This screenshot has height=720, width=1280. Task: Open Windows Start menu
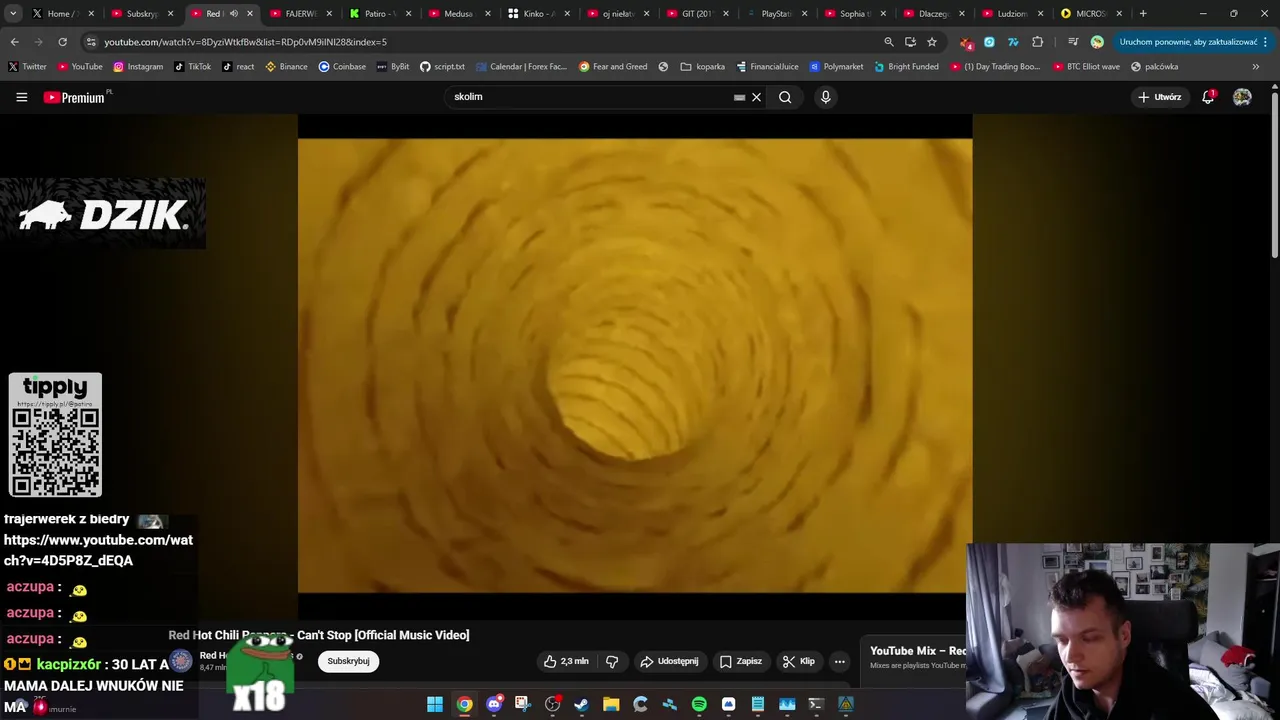(x=435, y=704)
